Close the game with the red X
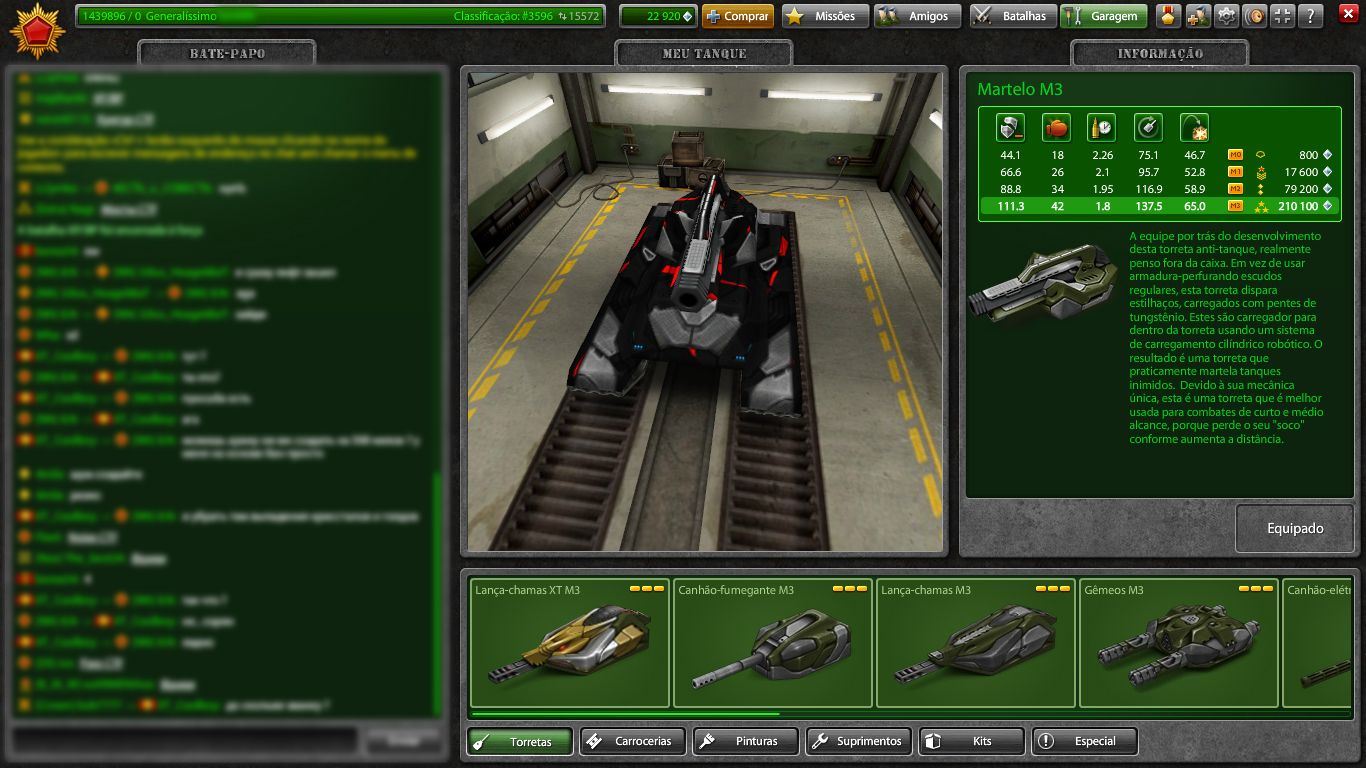1366x768 pixels. coord(1347,14)
